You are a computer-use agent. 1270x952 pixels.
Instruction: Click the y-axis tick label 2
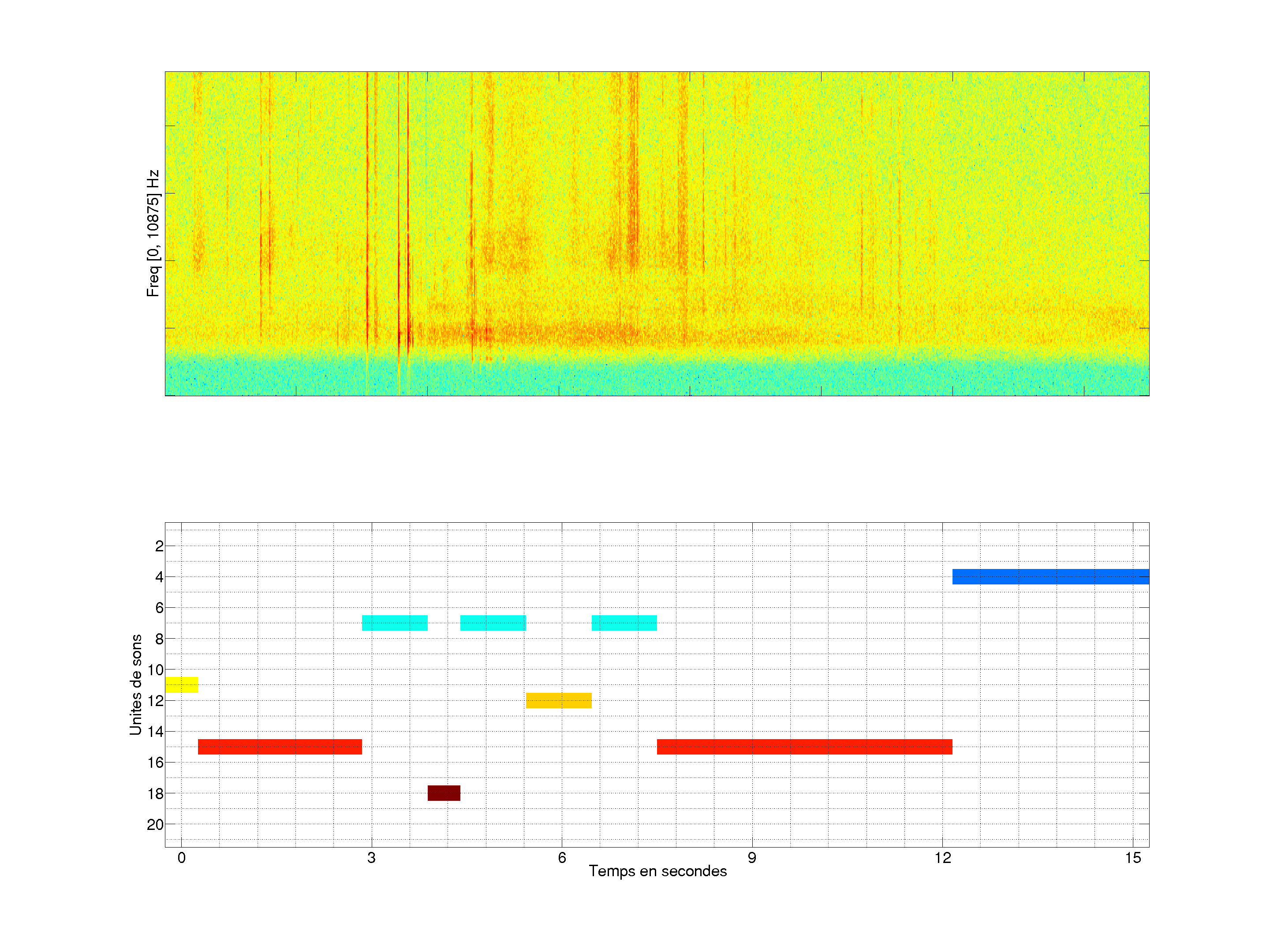tap(159, 546)
